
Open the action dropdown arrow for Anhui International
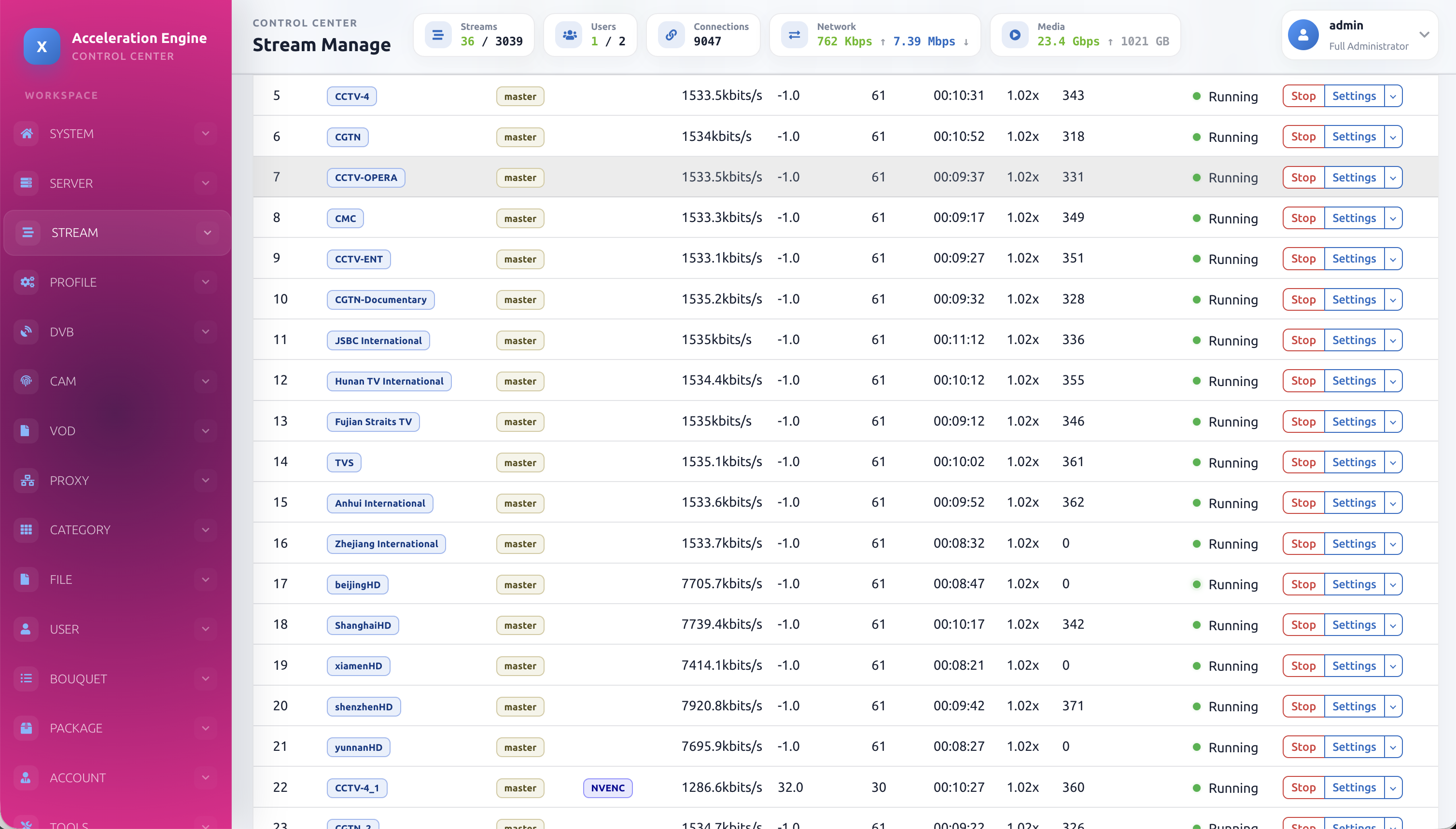pyautogui.click(x=1393, y=503)
